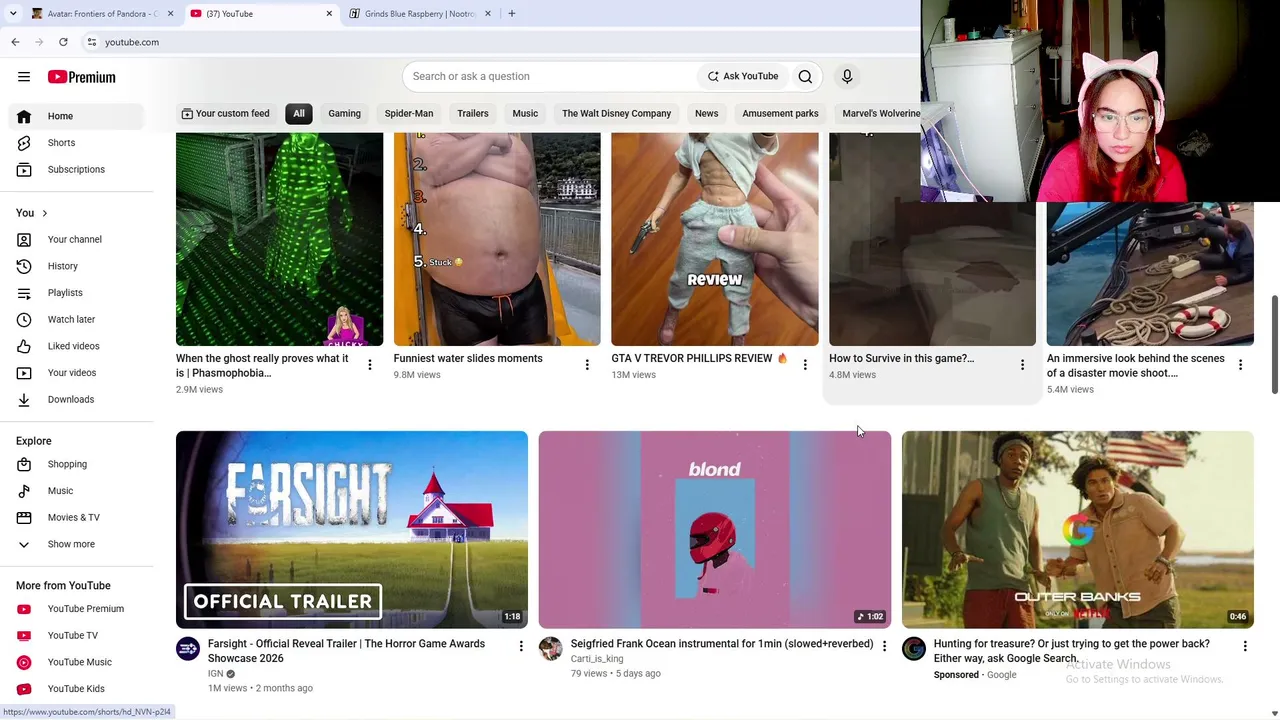Open YouTube Premium link in sidebar

coord(77,609)
